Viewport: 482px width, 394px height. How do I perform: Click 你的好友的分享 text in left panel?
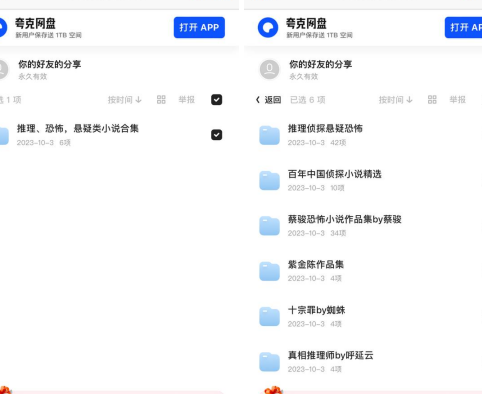[50, 64]
